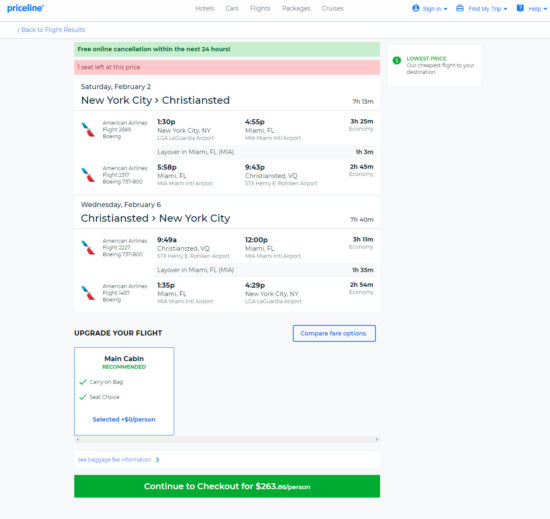Click American Airlines logo for Flight 2669

tap(88, 129)
